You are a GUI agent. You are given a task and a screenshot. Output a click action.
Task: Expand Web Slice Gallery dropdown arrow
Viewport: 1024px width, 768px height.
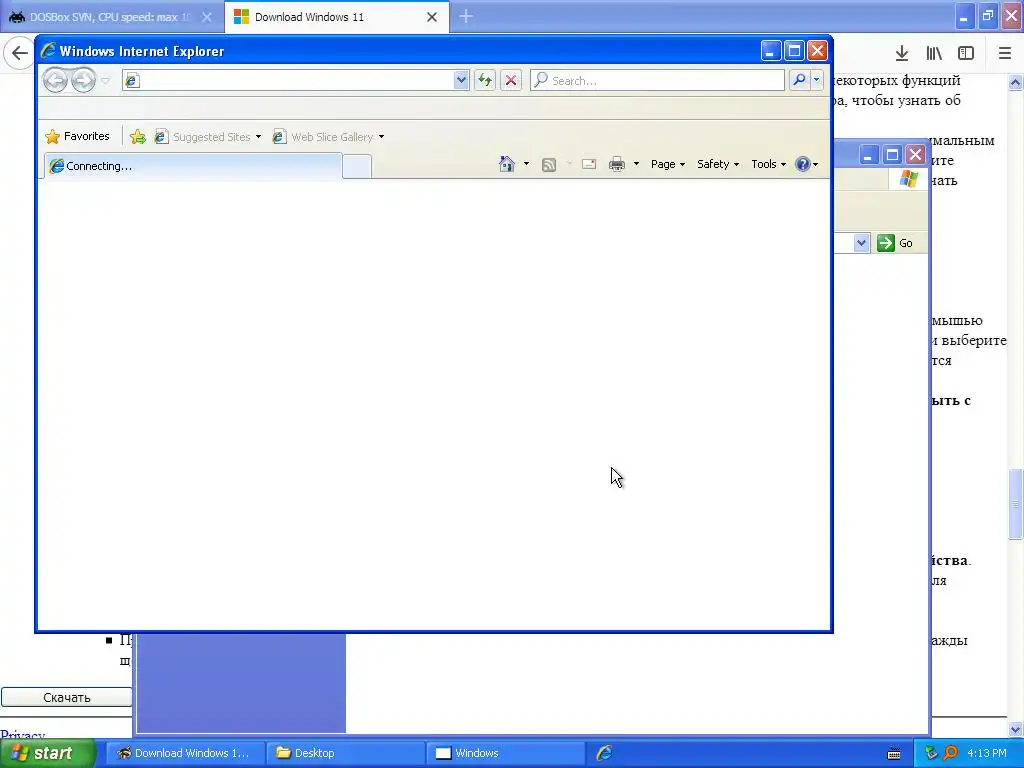[381, 136]
